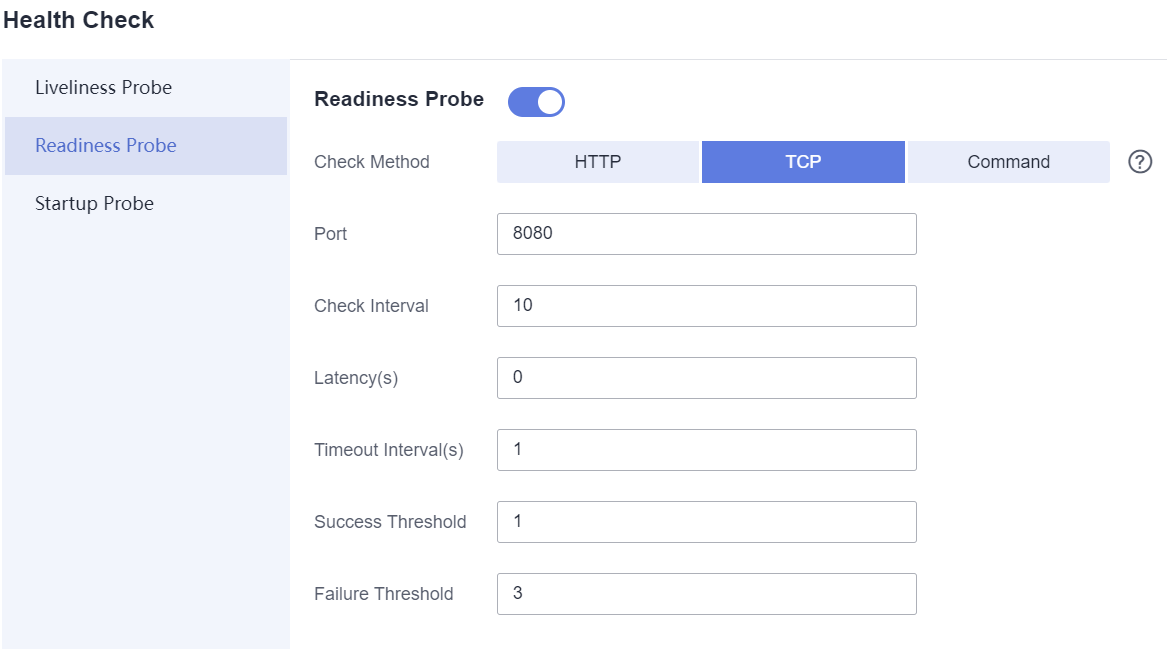Click into the Latency(s) field

[706, 378]
